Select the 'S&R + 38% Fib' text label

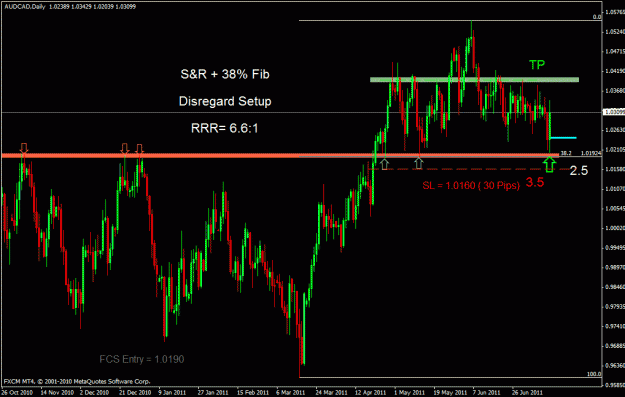(225, 74)
